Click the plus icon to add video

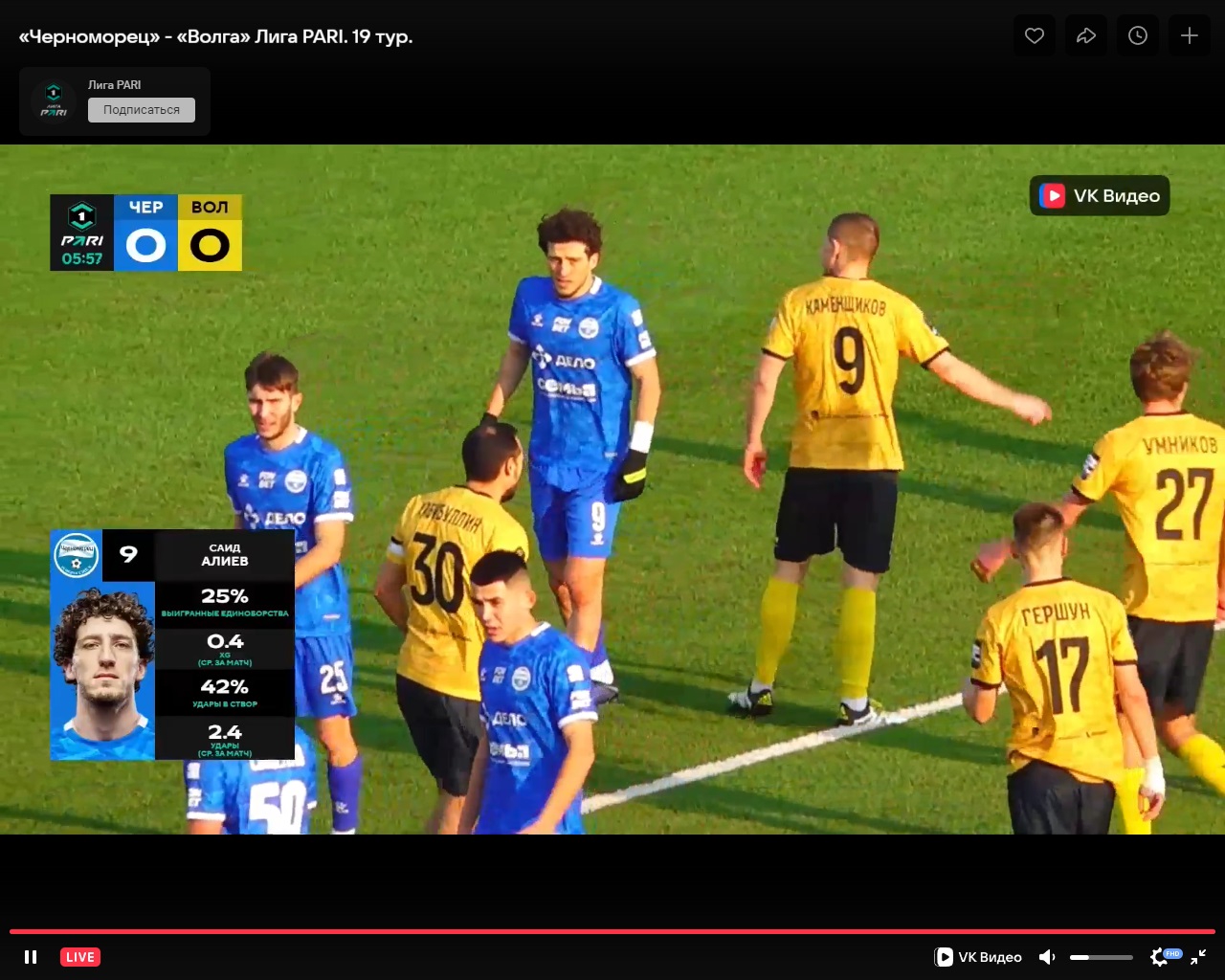tap(1190, 35)
